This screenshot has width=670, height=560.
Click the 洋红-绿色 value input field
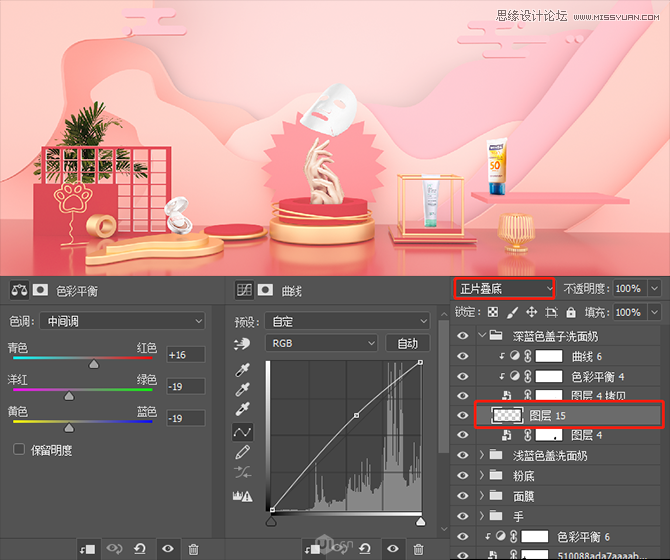point(185,386)
